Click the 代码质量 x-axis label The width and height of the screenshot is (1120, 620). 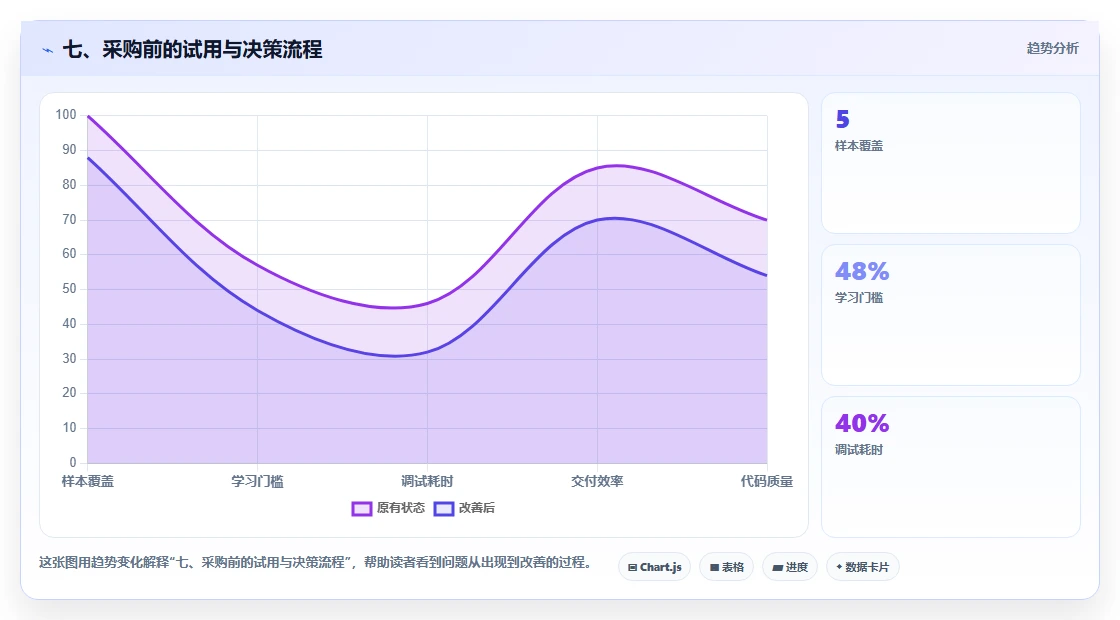click(x=766, y=481)
